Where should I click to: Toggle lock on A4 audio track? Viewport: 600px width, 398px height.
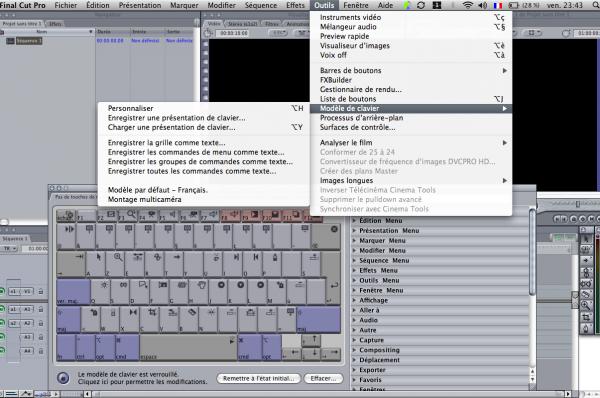pos(40,351)
